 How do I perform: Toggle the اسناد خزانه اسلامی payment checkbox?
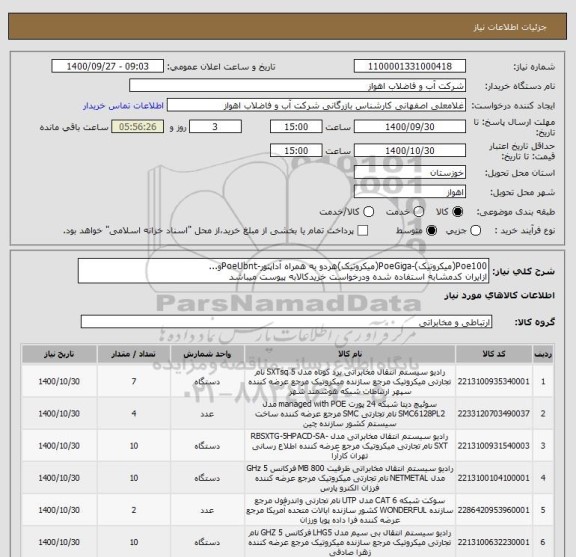[x=363, y=231]
